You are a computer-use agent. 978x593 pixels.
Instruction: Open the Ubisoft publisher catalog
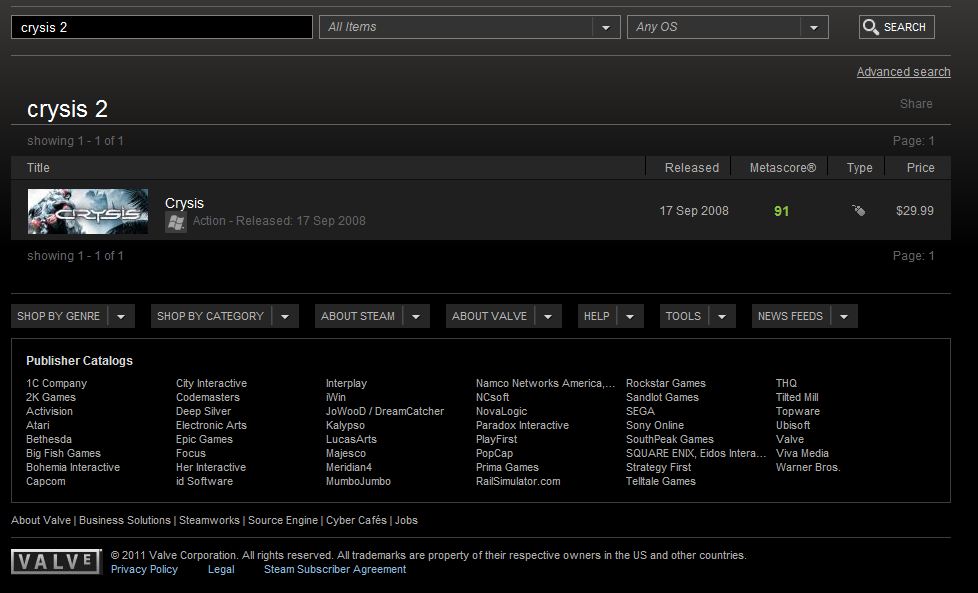tap(793, 425)
